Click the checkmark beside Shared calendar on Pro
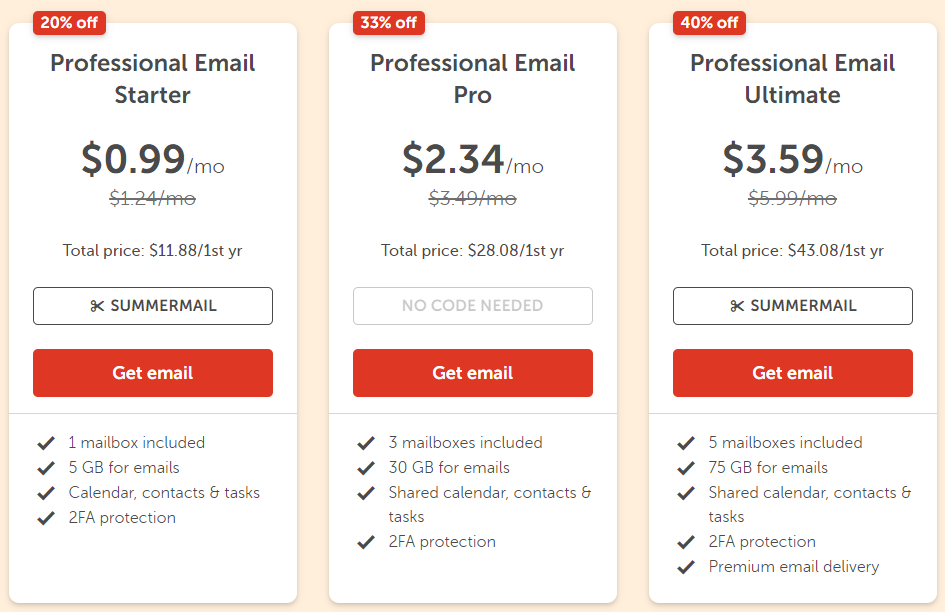 [367, 492]
